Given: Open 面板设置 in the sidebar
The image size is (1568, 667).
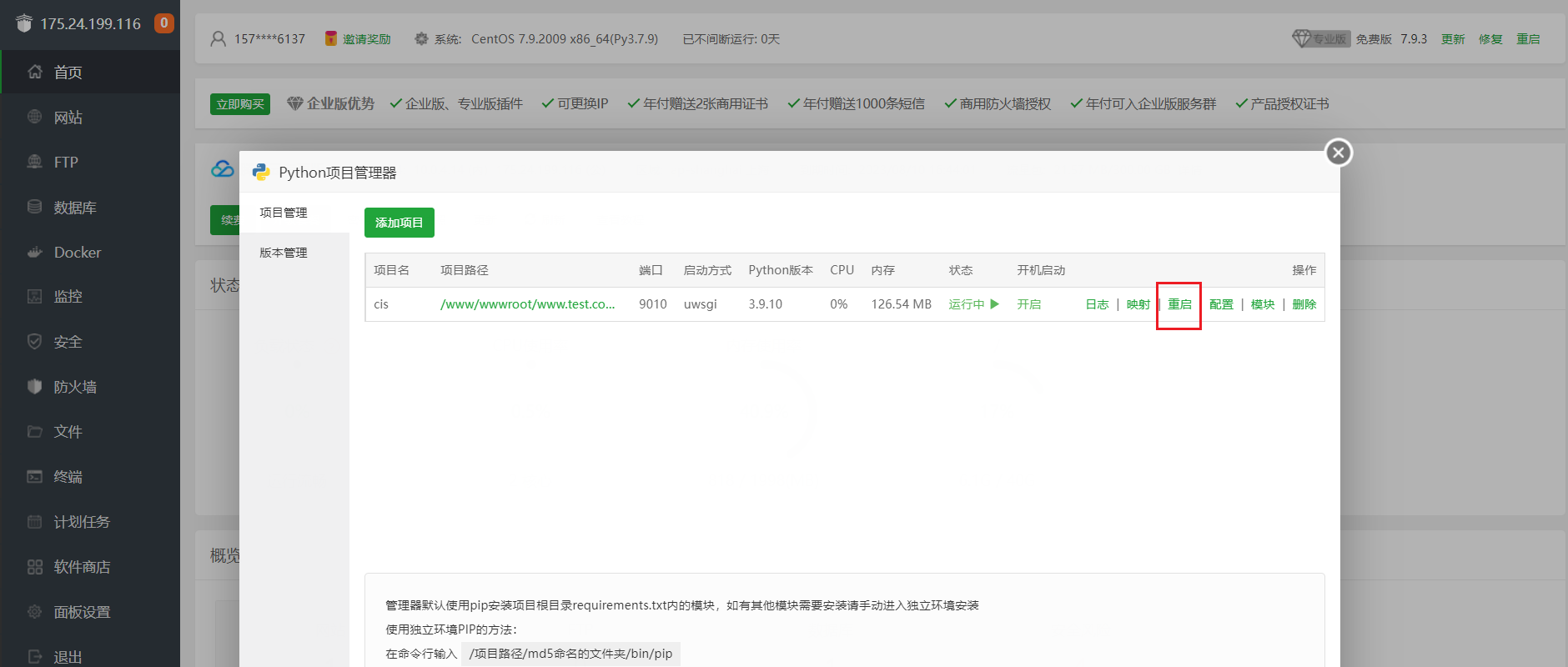Looking at the screenshot, I should 90,612.
